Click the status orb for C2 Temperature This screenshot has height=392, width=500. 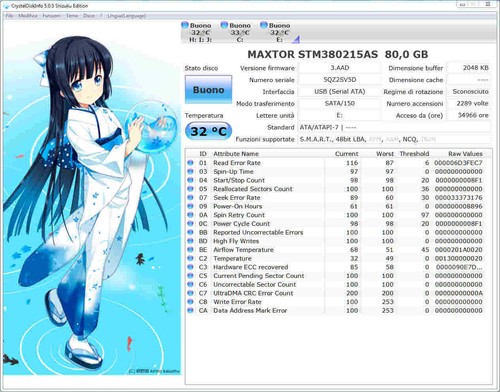pyautogui.click(x=190, y=258)
